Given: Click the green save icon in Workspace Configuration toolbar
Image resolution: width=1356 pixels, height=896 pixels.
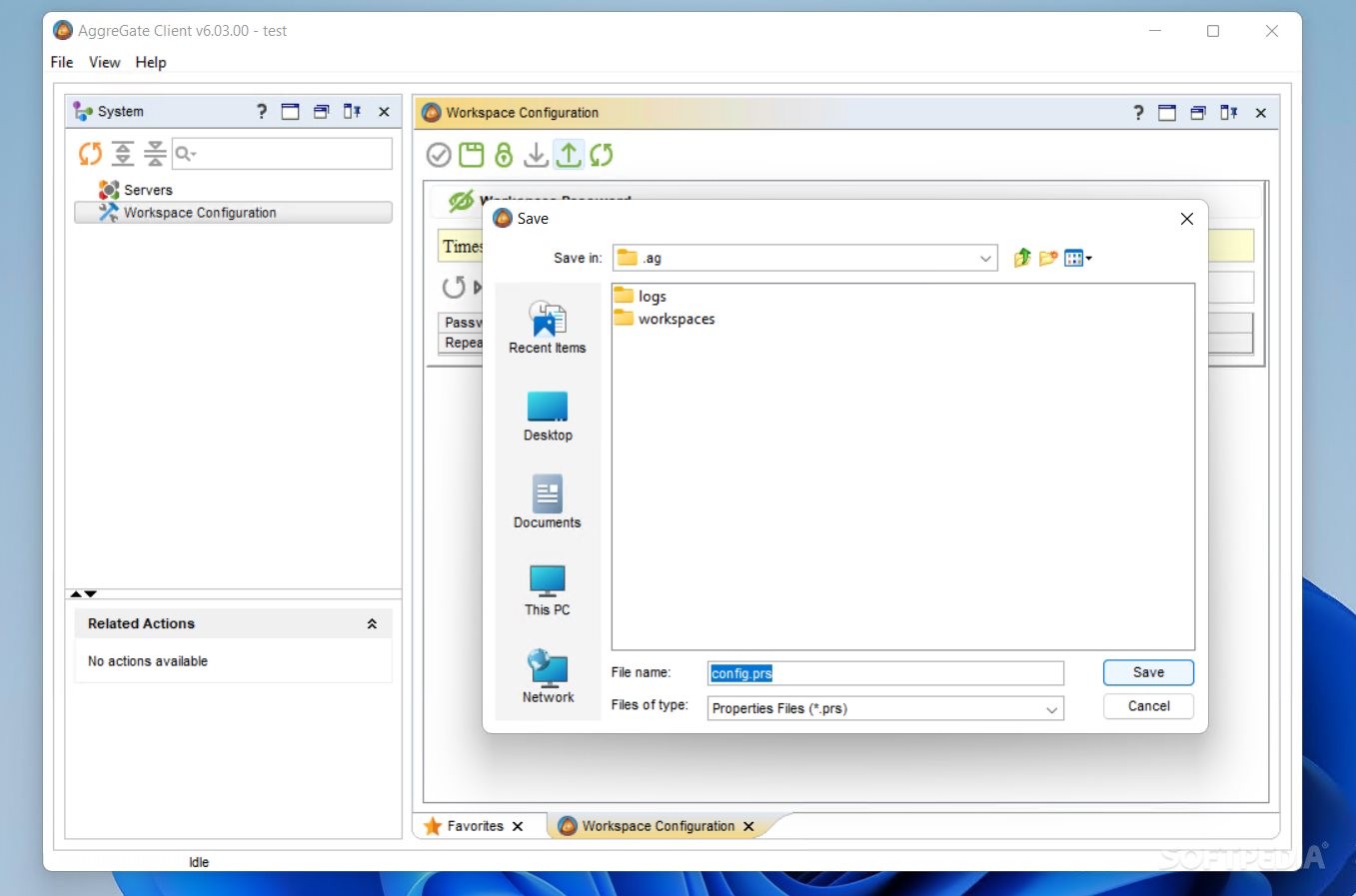Looking at the screenshot, I should tap(471, 155).
